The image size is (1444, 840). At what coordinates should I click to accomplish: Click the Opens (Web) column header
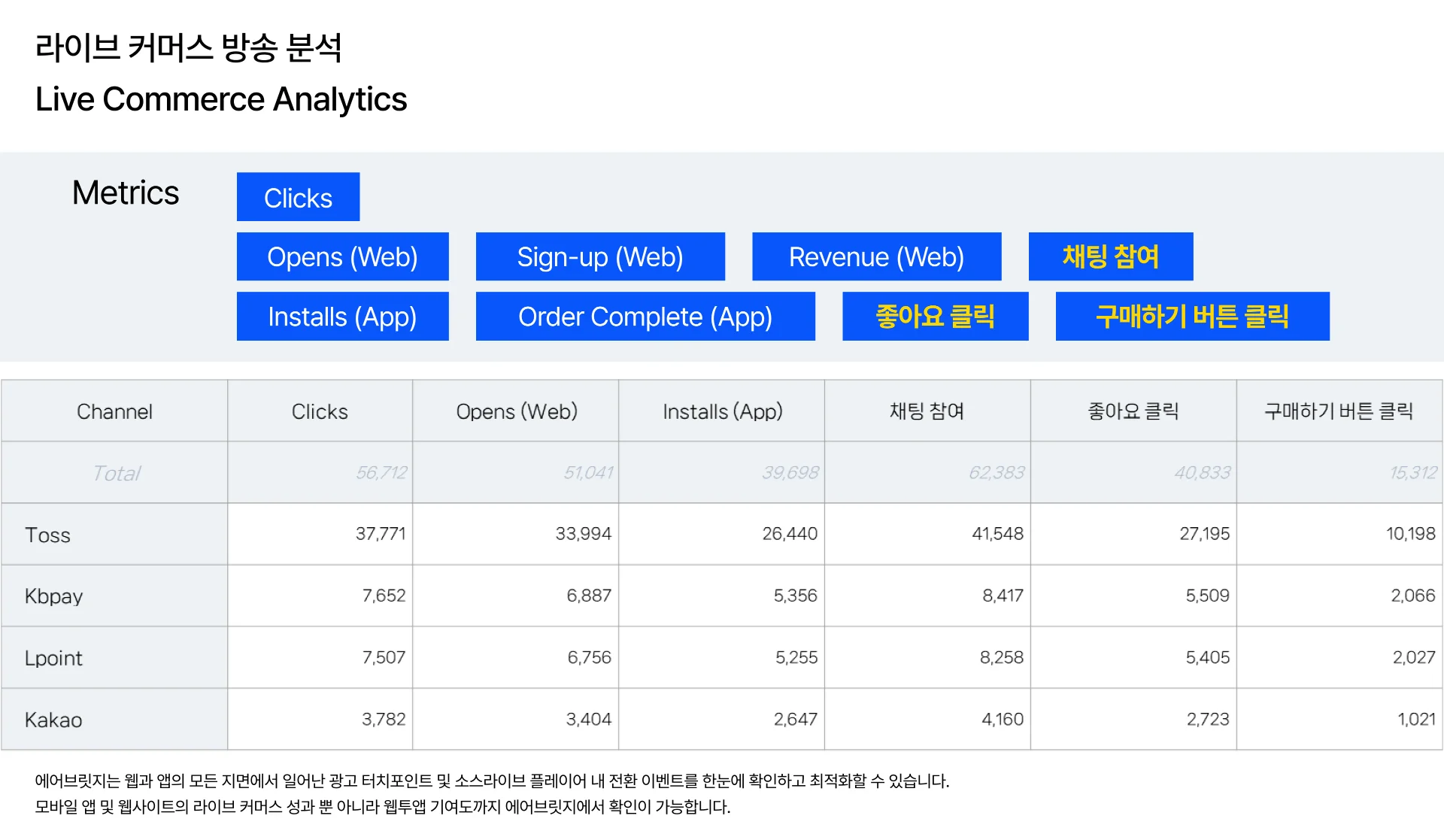[x=516, y=411]
